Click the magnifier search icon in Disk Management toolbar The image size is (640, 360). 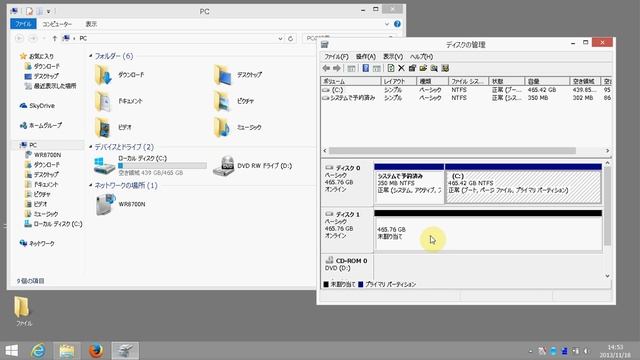434,68
